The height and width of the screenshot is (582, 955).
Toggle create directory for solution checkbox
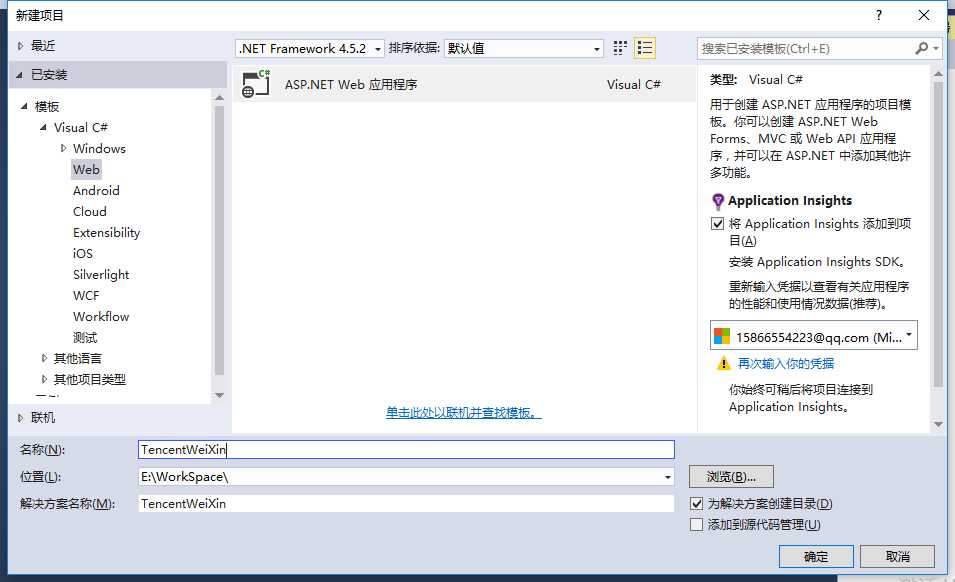tap(697, 503)
